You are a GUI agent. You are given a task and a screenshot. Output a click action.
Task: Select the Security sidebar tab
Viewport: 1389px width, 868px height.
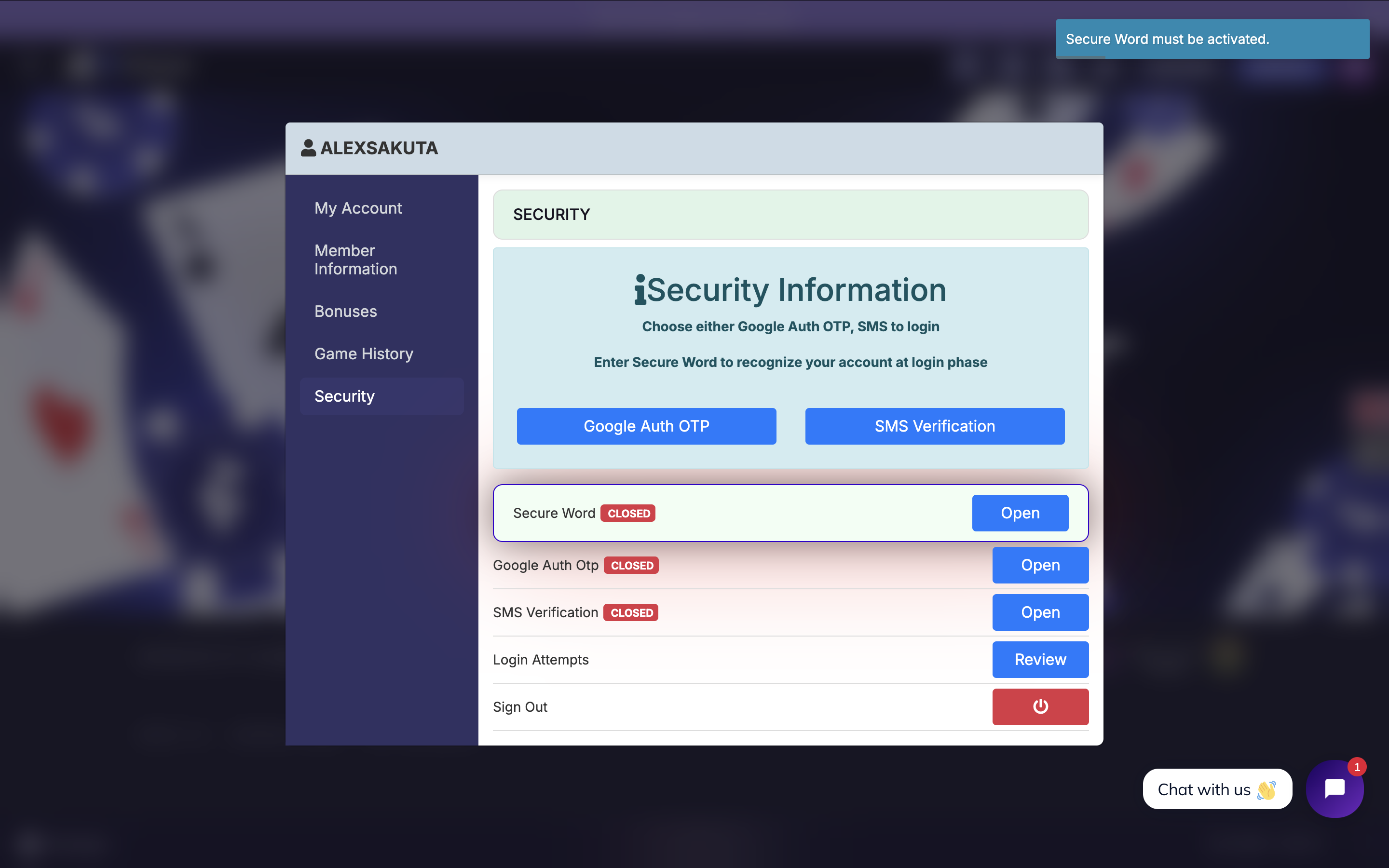coord(344,396)
